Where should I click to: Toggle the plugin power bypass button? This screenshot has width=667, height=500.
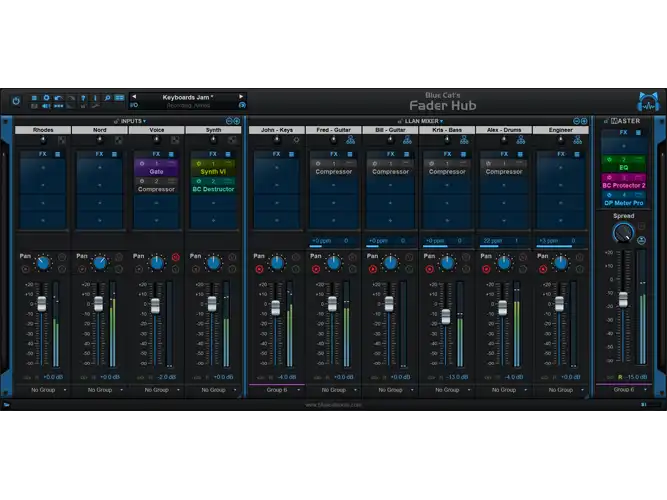click(16, 101)
